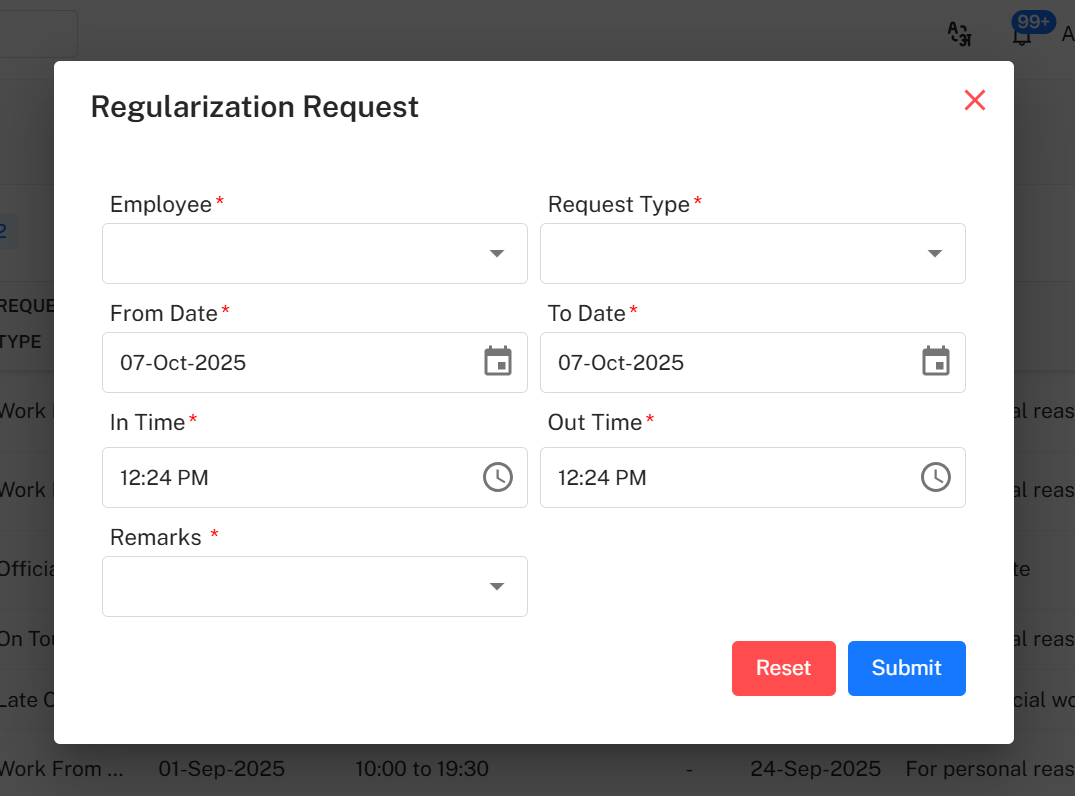Open the From Date calendar picker
The height and width of the screenshot is (796, 1075).
pyautogui.click(x=498, y=361)
